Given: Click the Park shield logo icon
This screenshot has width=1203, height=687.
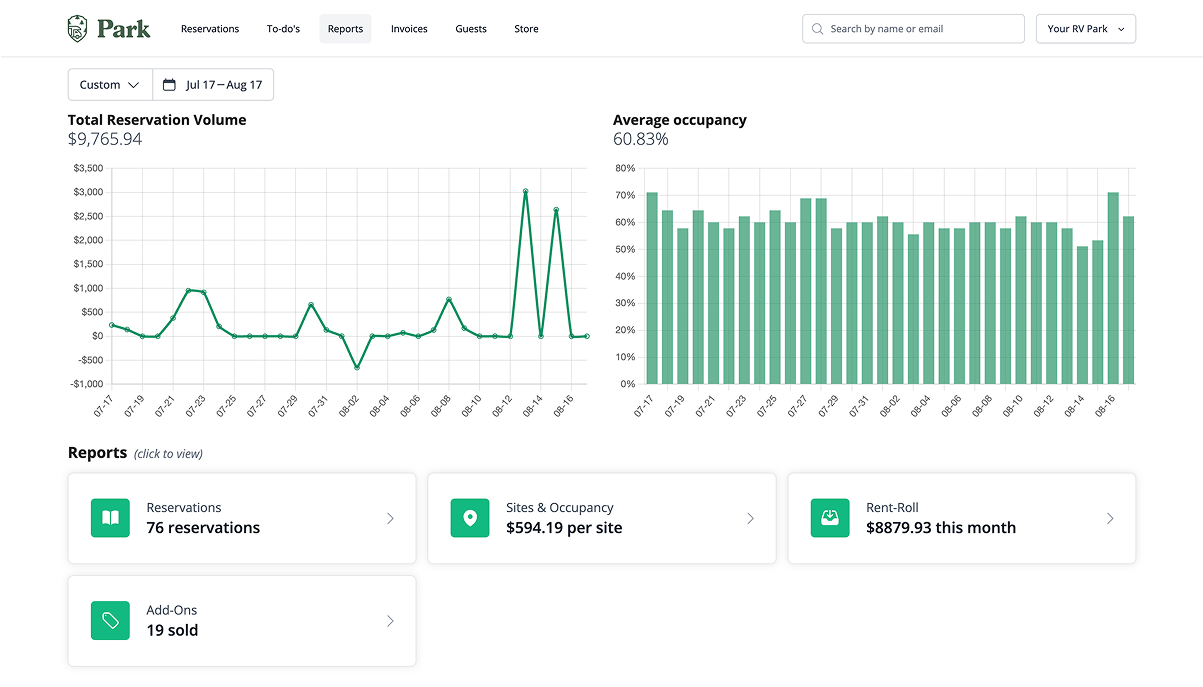Looking at the screenshot, I should point(77,28).
